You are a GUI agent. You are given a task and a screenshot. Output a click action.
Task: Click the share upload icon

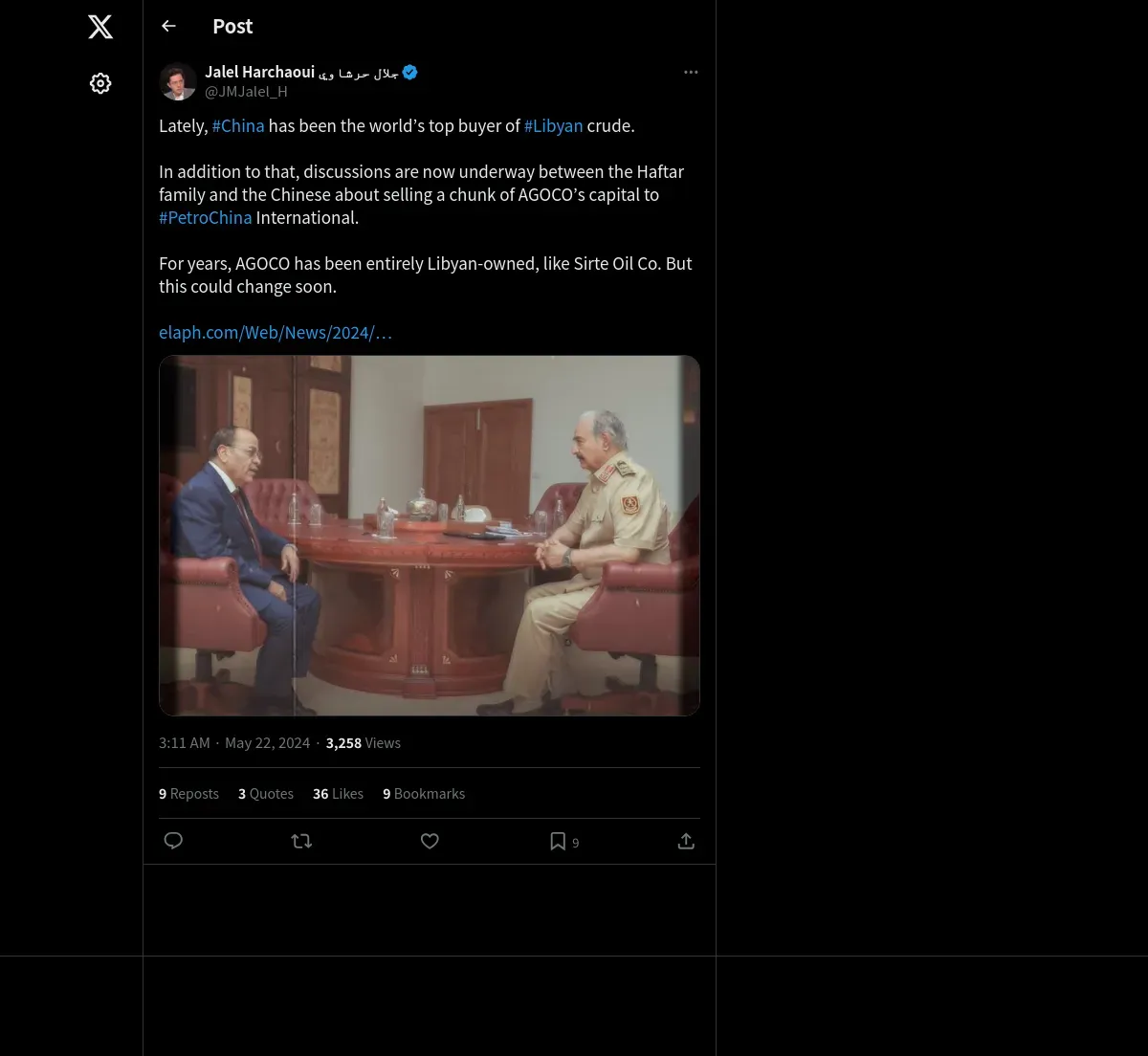[686, 841]
